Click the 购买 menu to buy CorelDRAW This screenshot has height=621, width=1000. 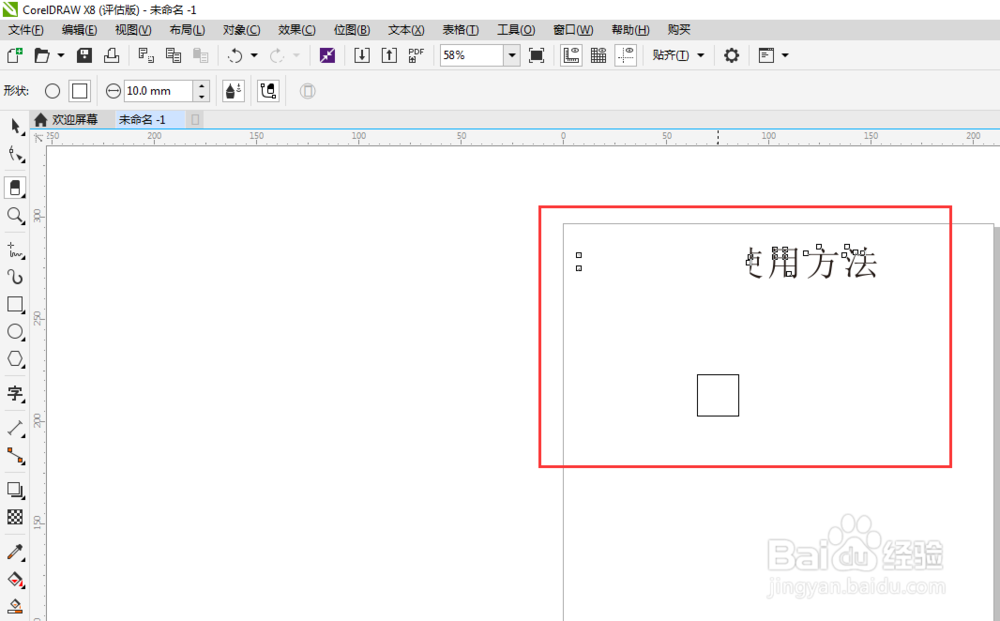click(679, 29)
